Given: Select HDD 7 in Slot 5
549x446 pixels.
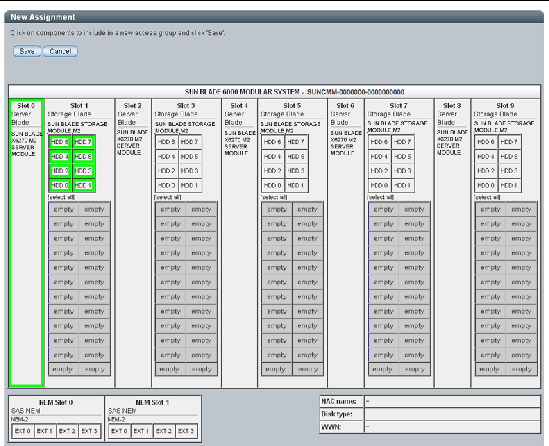Looking at the screenshot, I should tap(296, 142).
